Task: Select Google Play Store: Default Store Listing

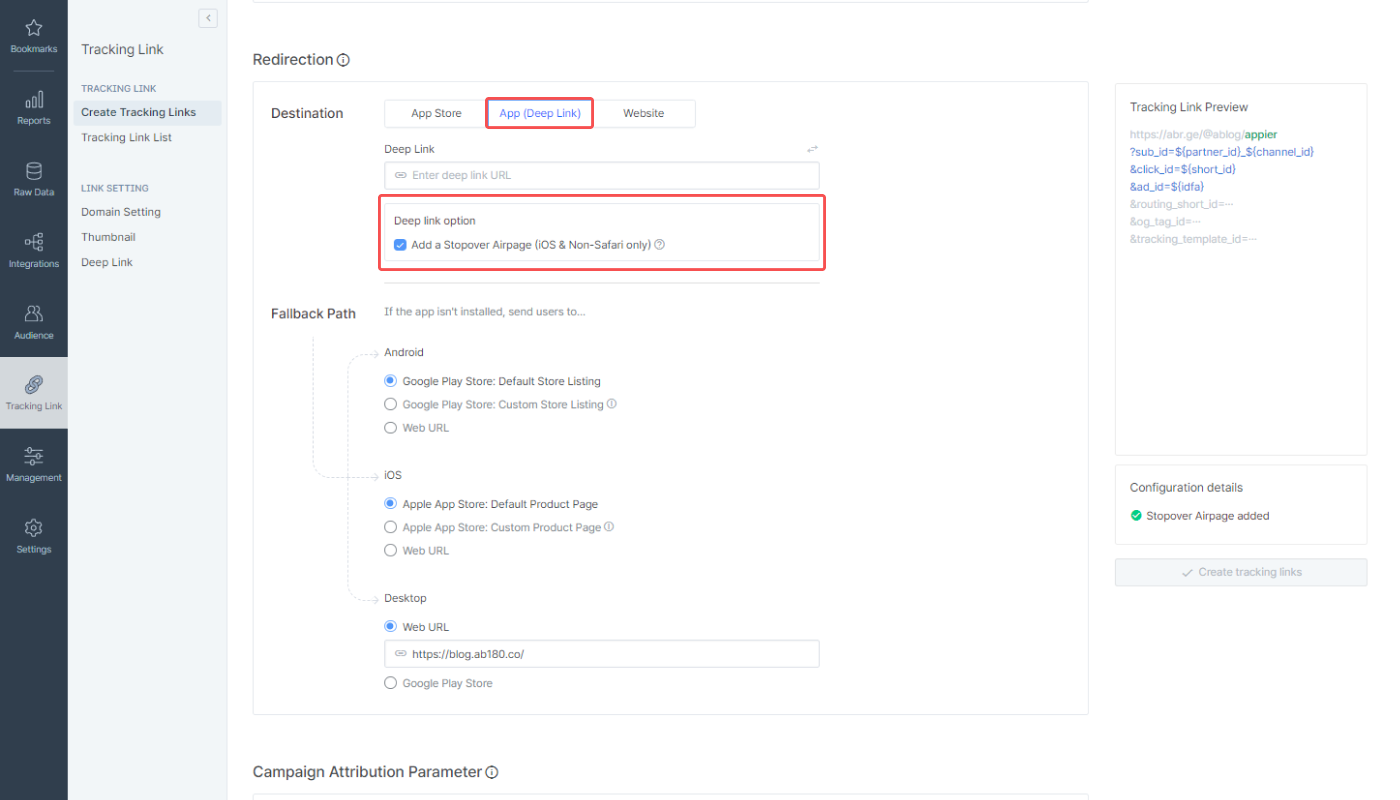Action: 391,381
